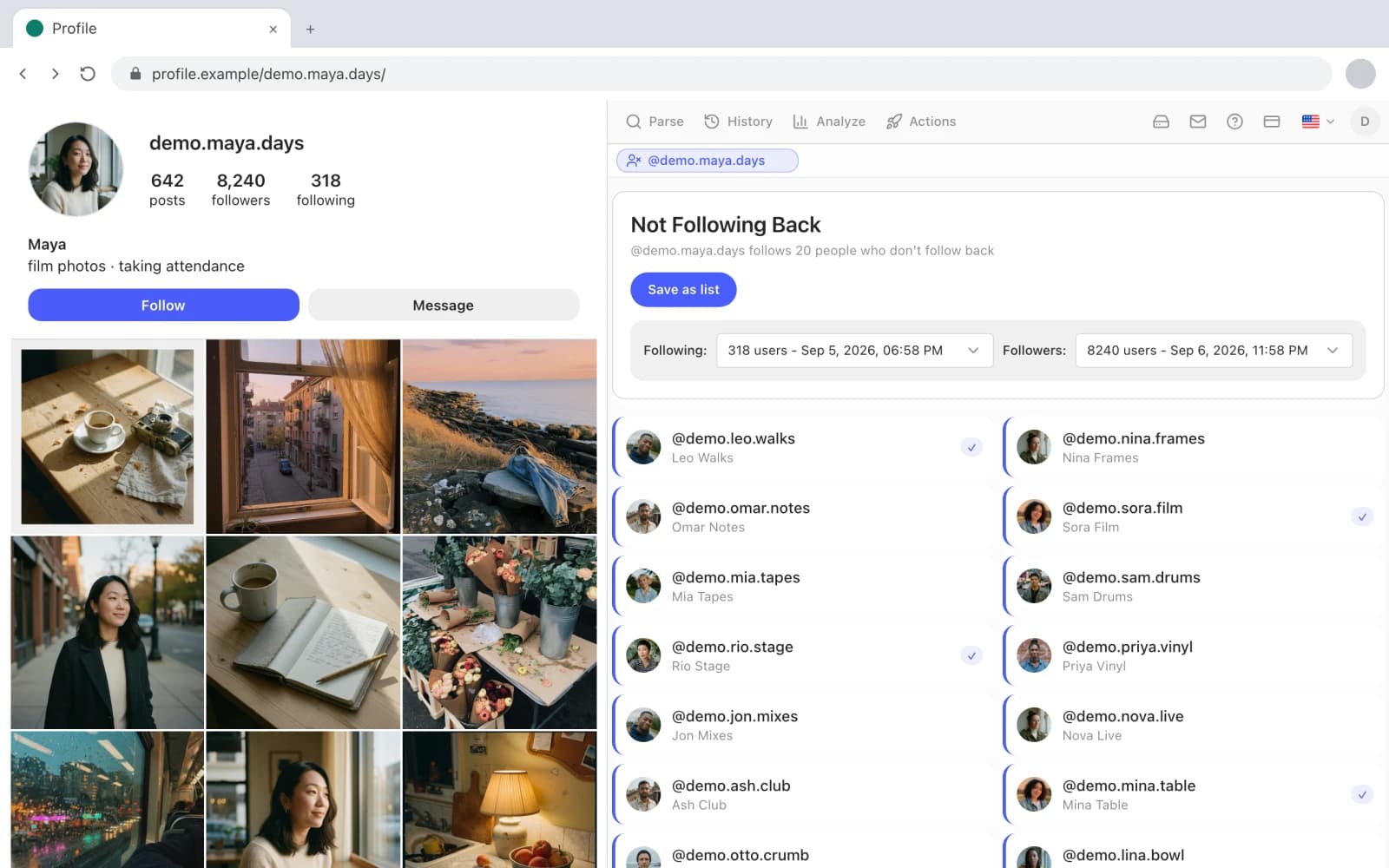This screenshot has height=868, width=1389.
Task: Follow demo.maya.days profile
Action: click(163, 306)
